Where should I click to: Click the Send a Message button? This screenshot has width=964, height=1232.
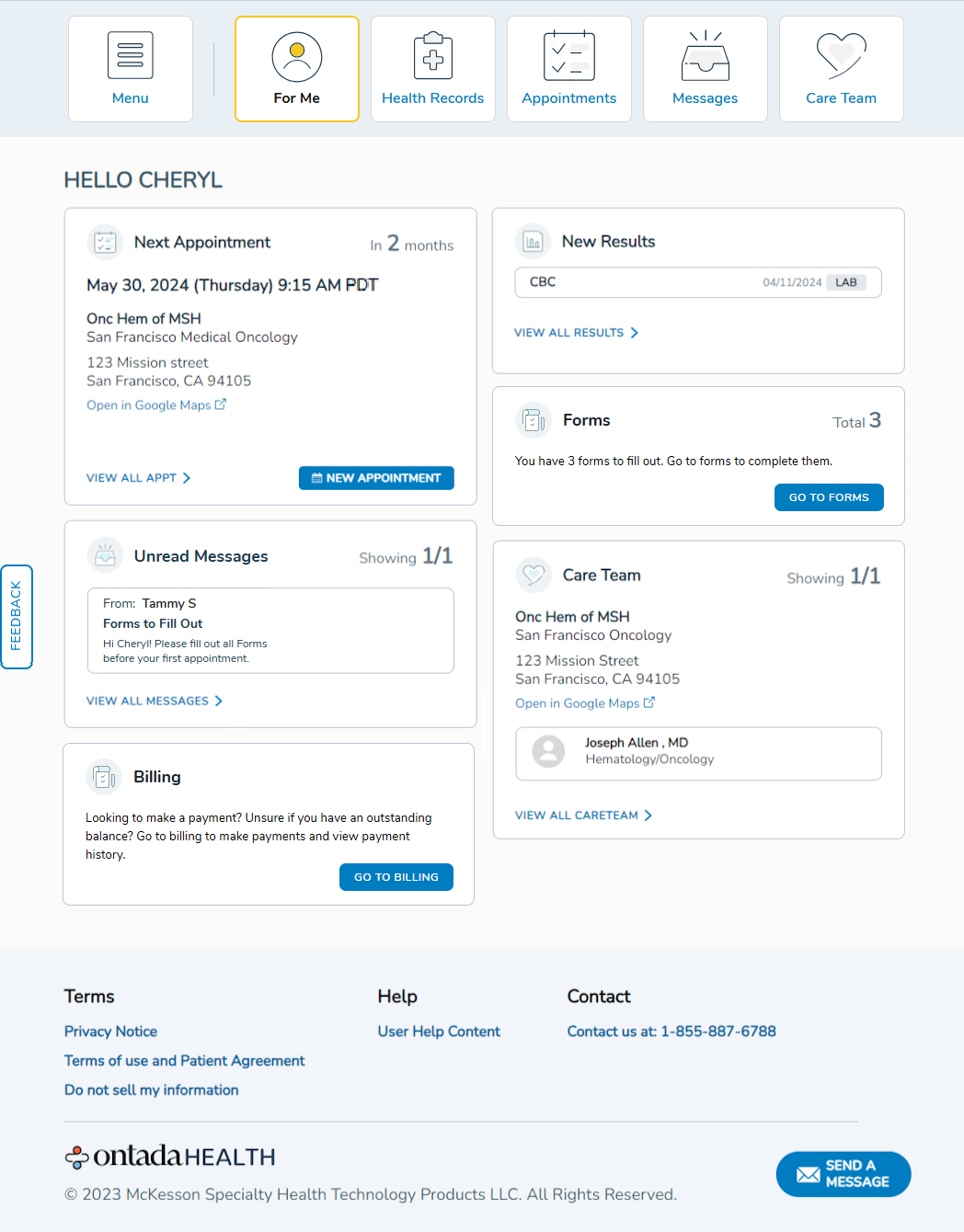coord(843,1174)
